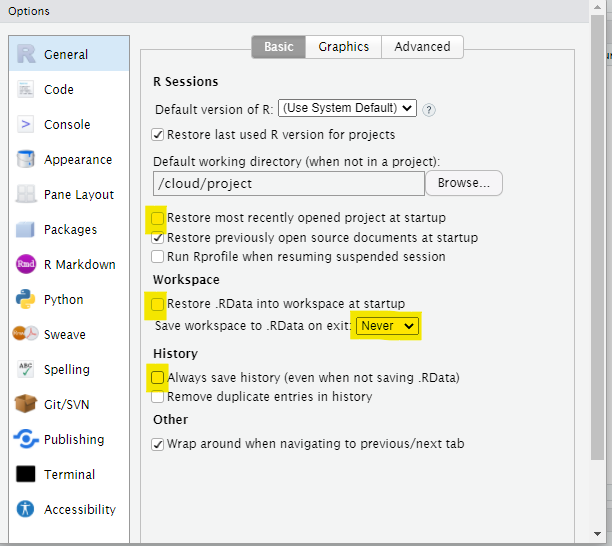Click Default version of R label
Viewport: 612px width, 546px height.
[214, 110]
